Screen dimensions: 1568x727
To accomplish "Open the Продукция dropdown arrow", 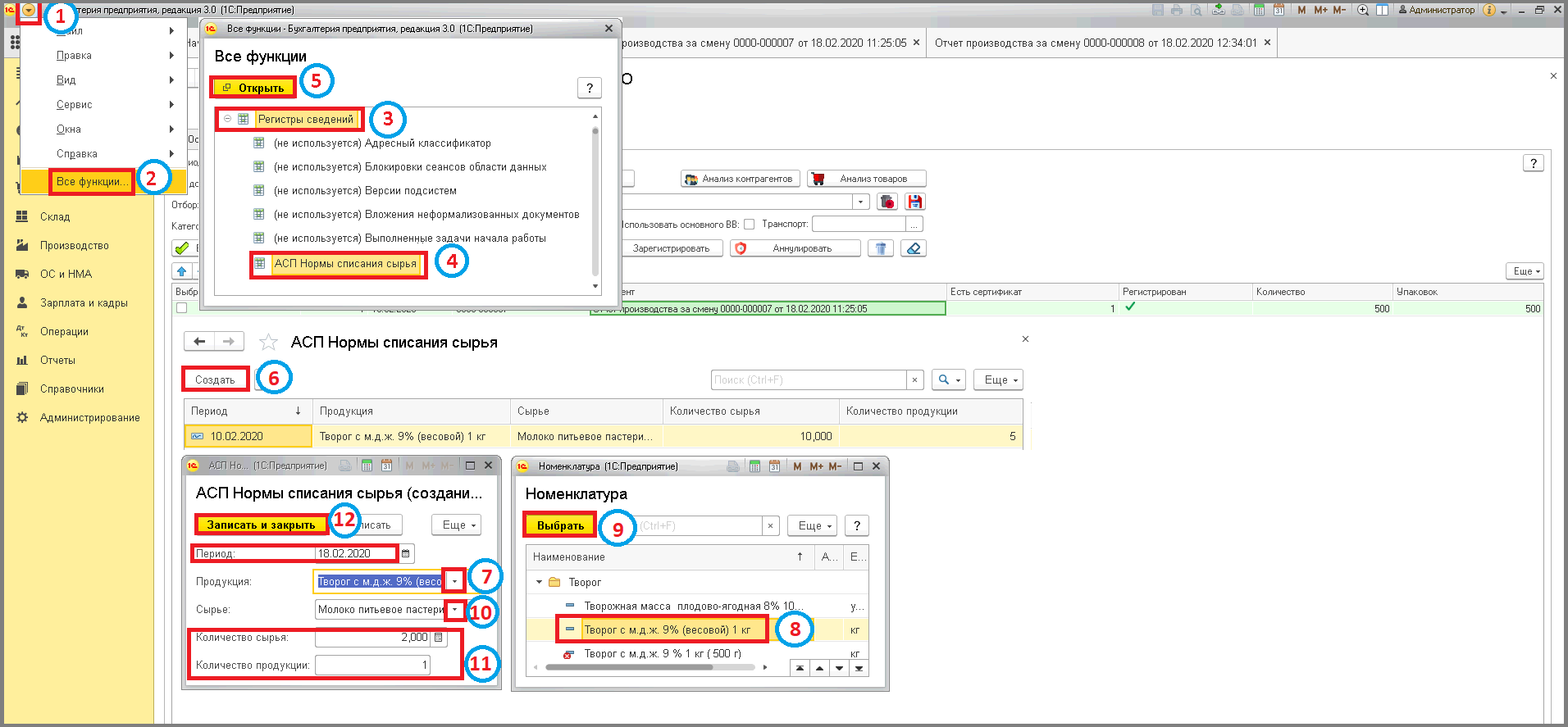I will click(x=454, y=581).
